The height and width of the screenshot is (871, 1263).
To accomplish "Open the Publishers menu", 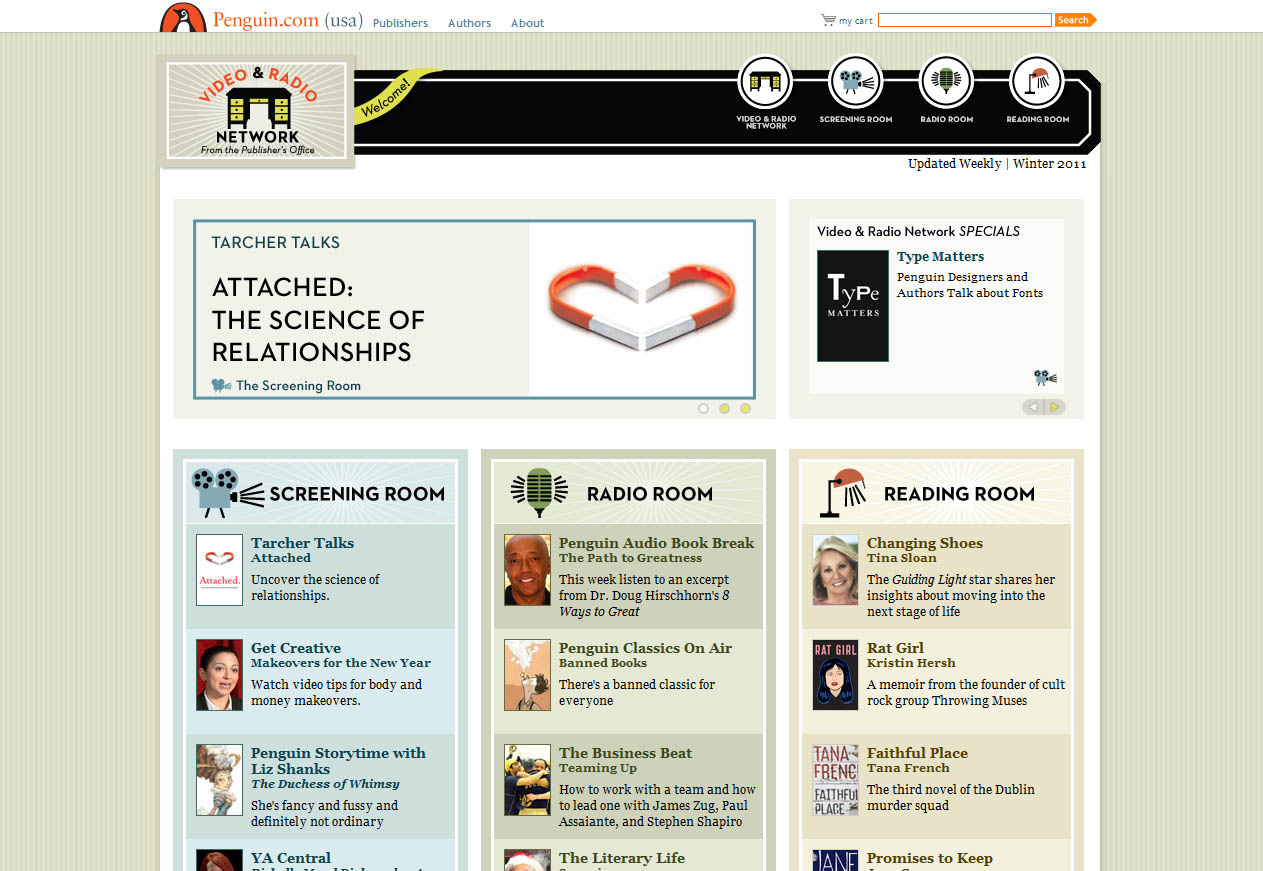I will (x=400, y=23).
